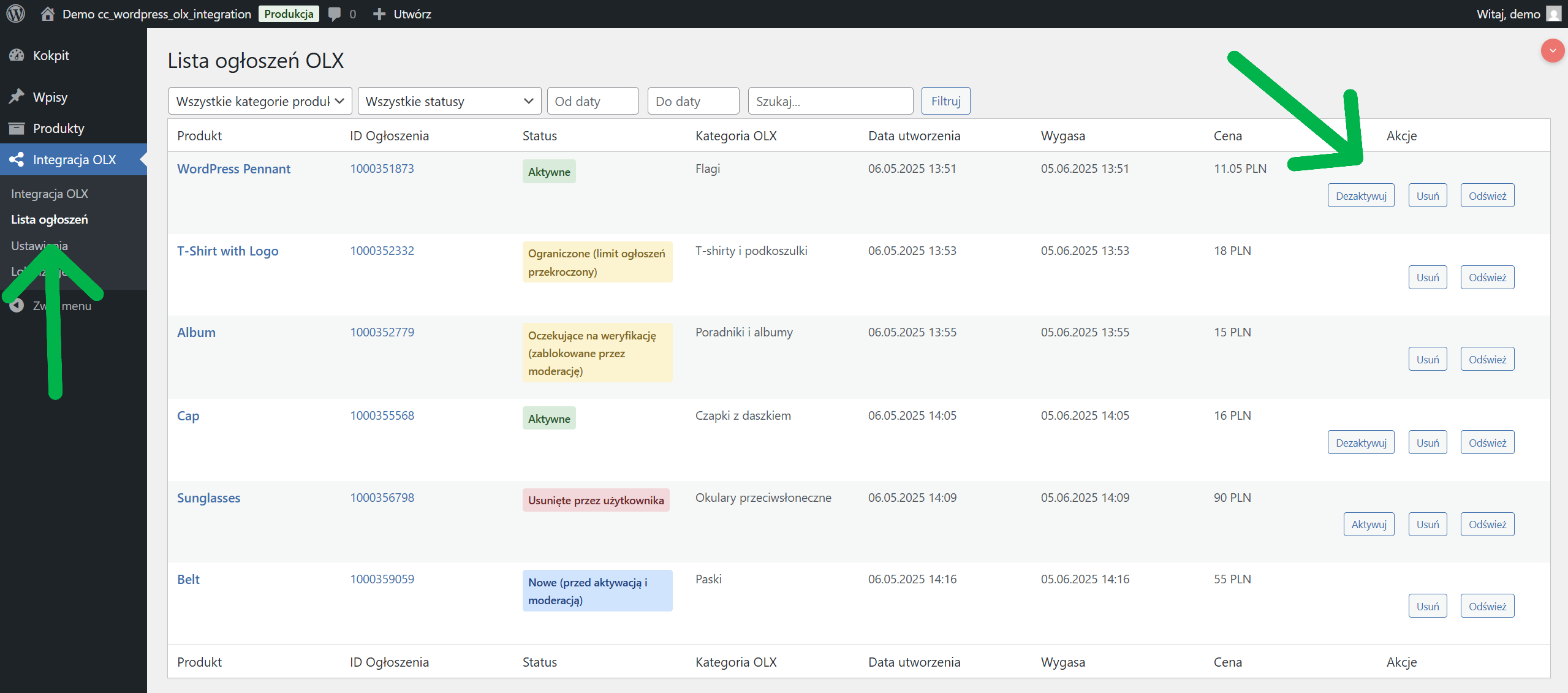This screenshot has height=693, width=1568.
Task: Open the product category filter dropdown
Action: [260, 101]
